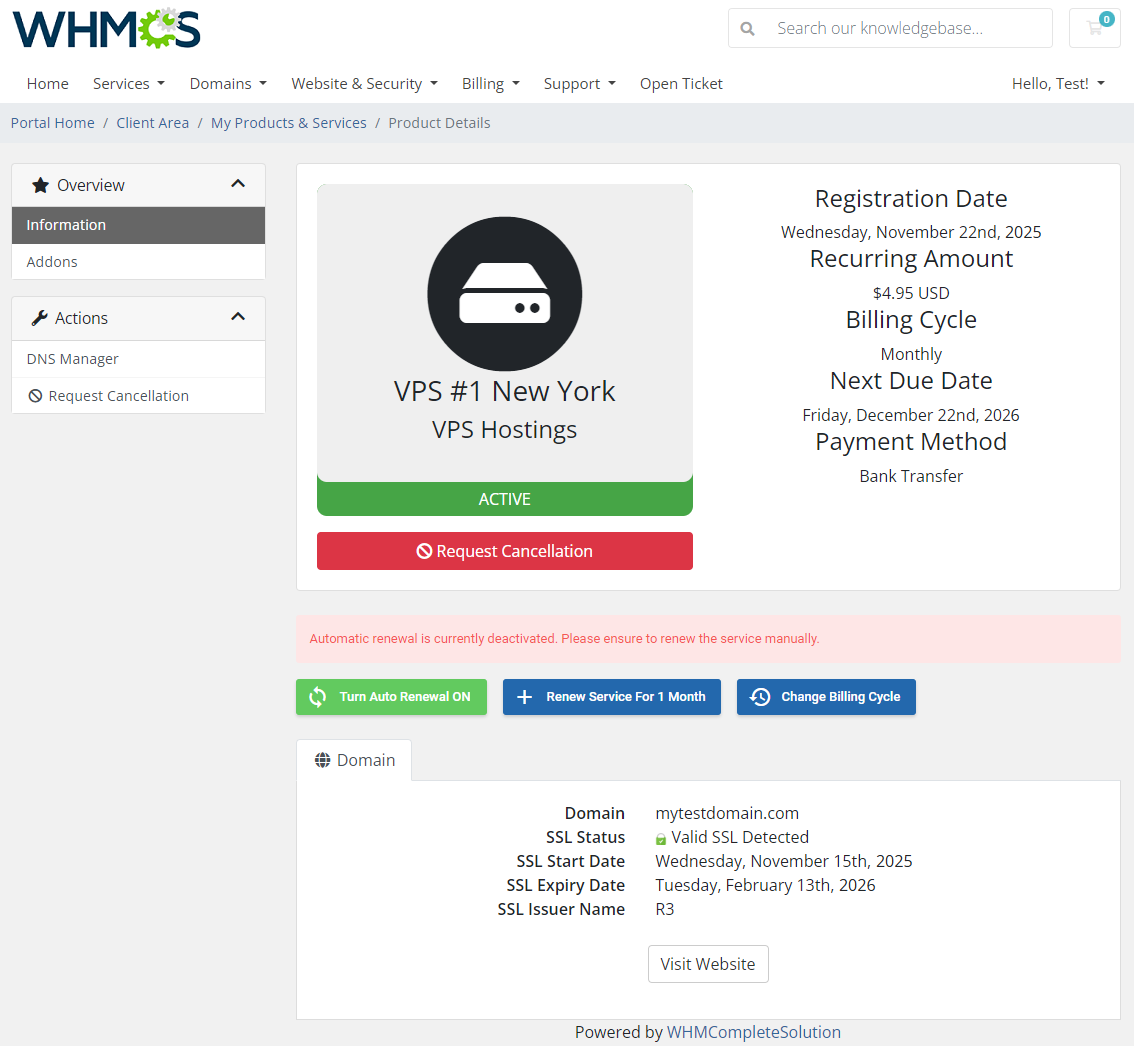Open the Hello, Test! account dropdown

pyautogui.click(x=1057, y=84)
